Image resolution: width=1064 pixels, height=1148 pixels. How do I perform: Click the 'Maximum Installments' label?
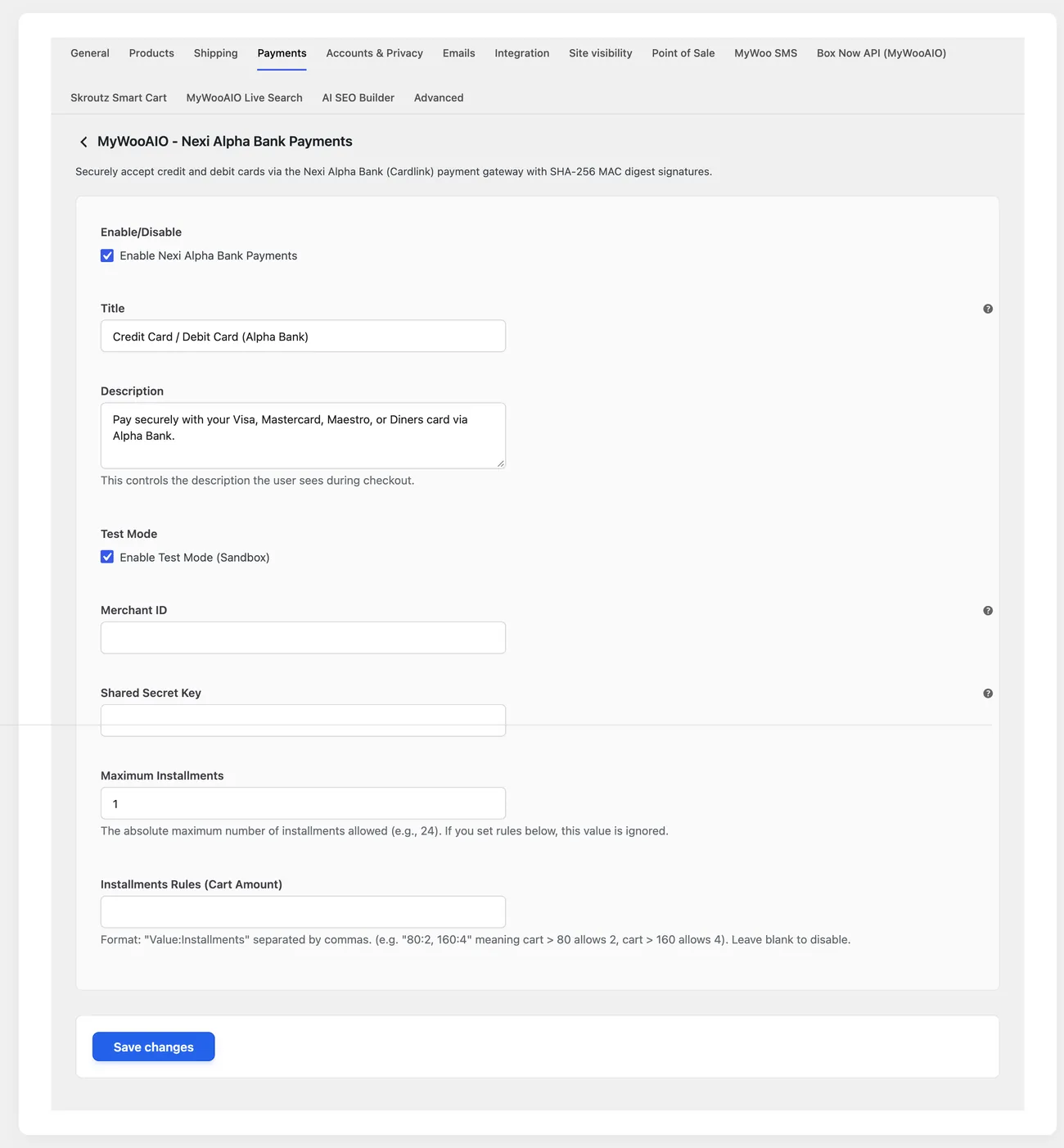click(x=162, y=775)
